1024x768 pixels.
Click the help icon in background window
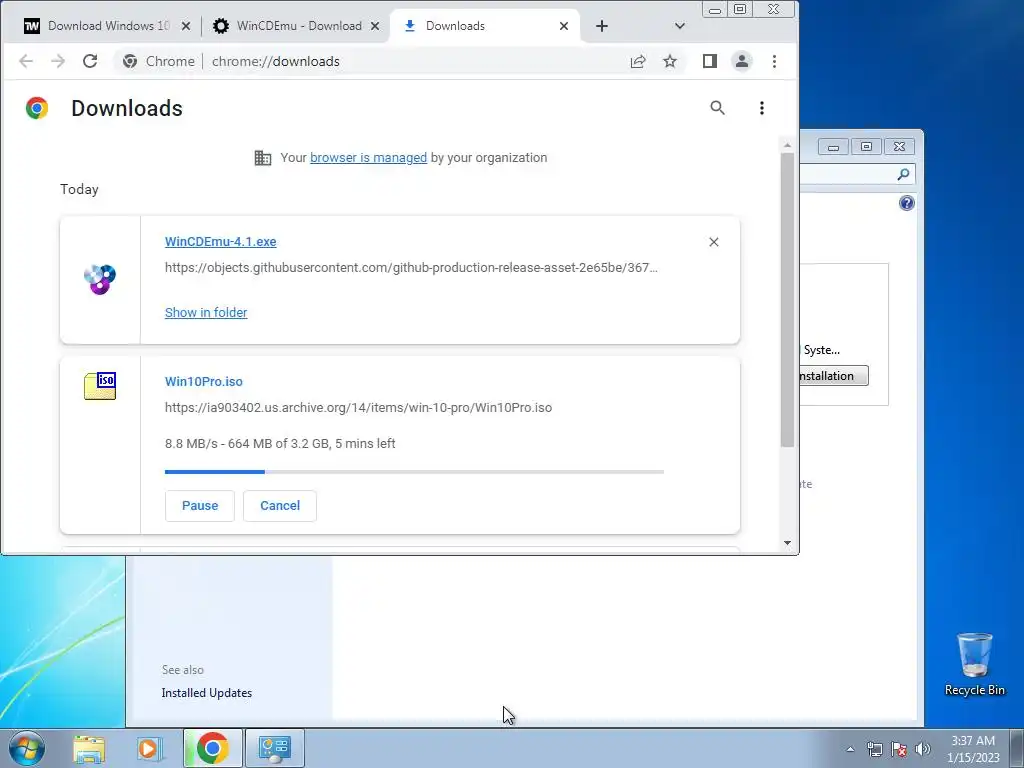coord(907,203)
